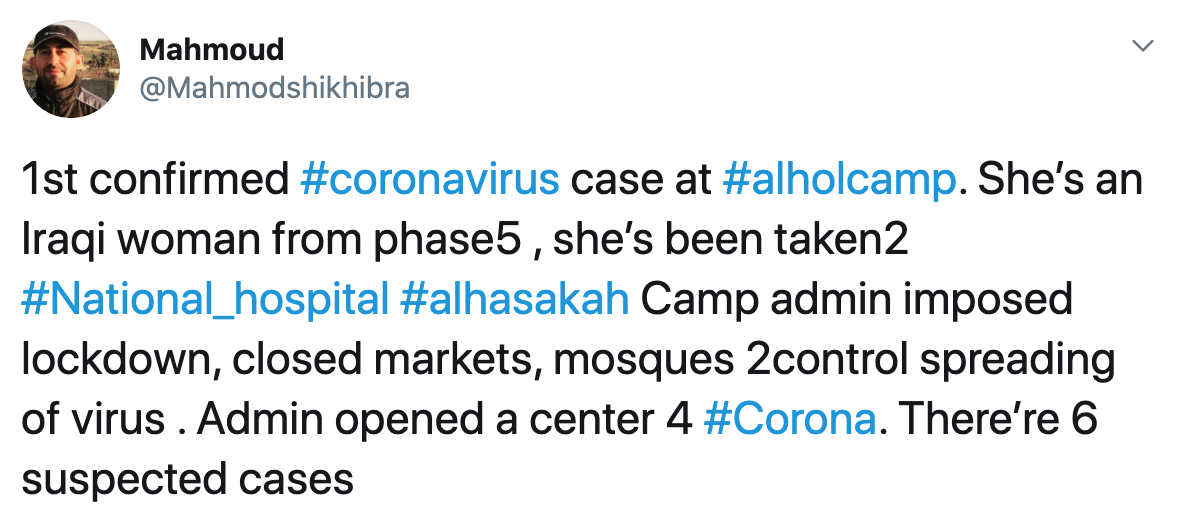Open the #National_hospital hashtag

(205, 300)
